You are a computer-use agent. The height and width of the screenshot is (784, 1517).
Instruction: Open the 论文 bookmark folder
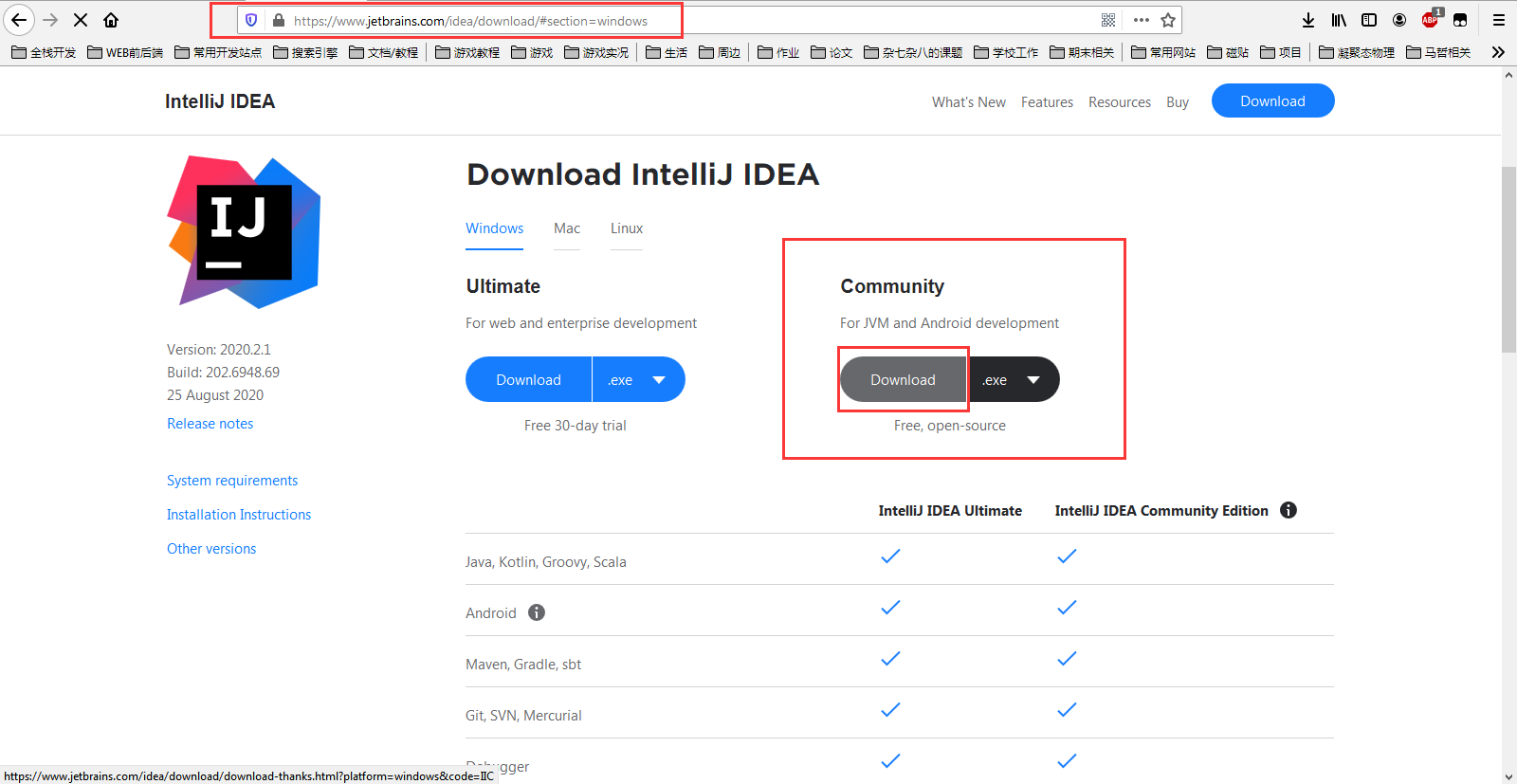click(832, 52)
